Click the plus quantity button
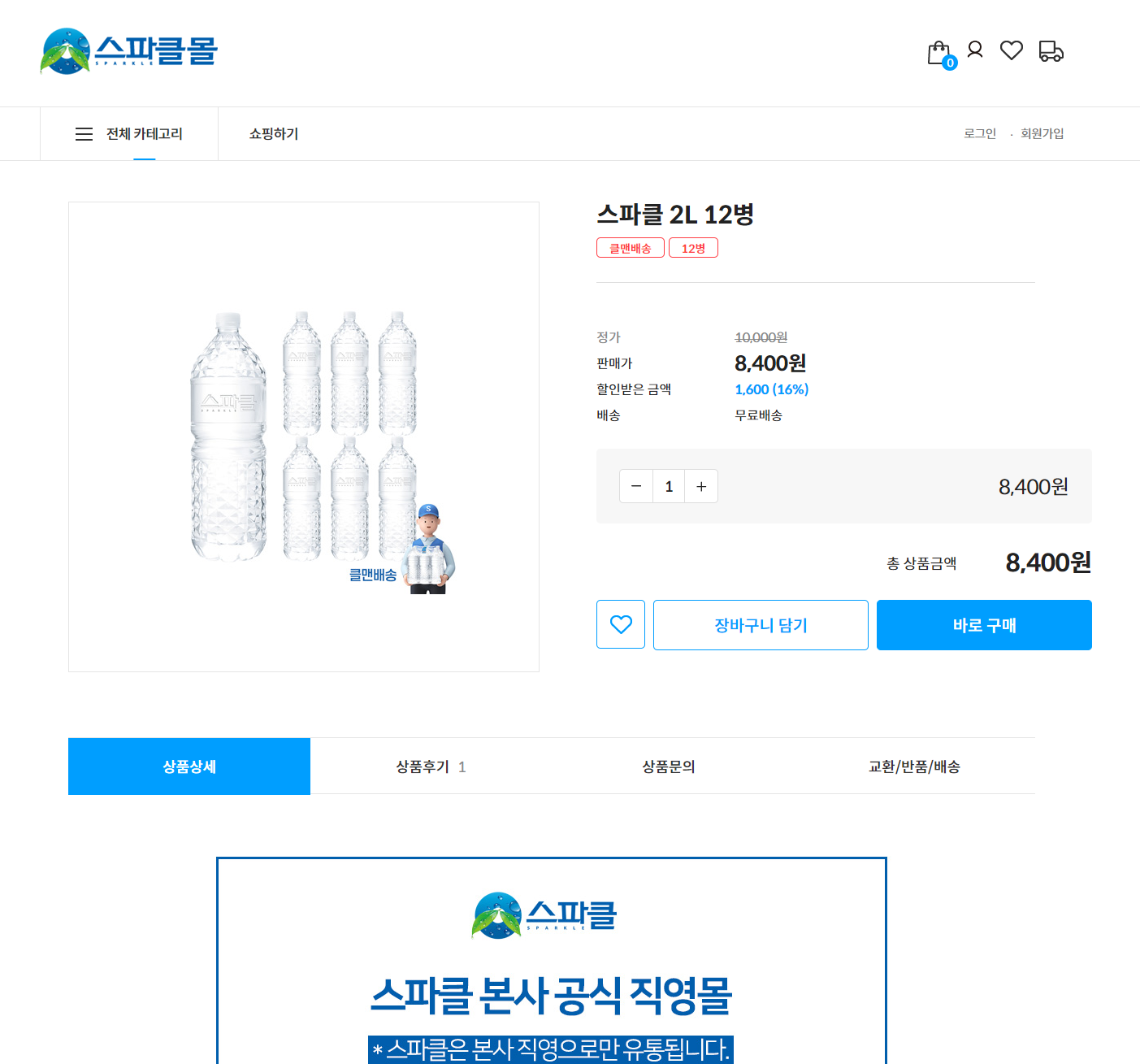The image size is (1140, 1064). (701, 485)
